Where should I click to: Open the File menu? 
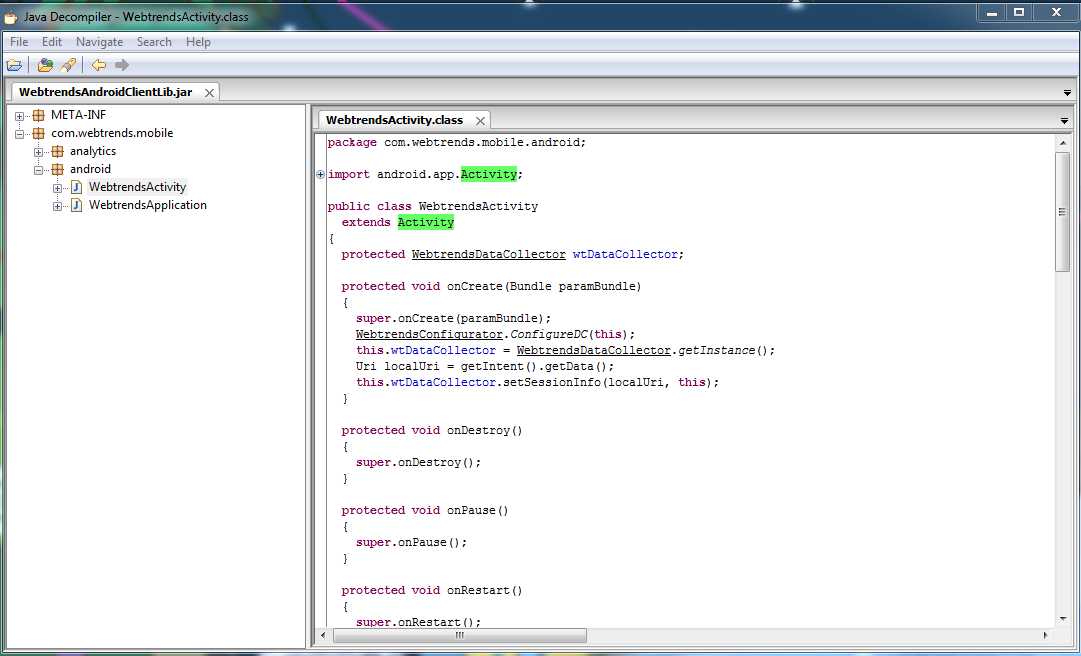tap(19, 42)
